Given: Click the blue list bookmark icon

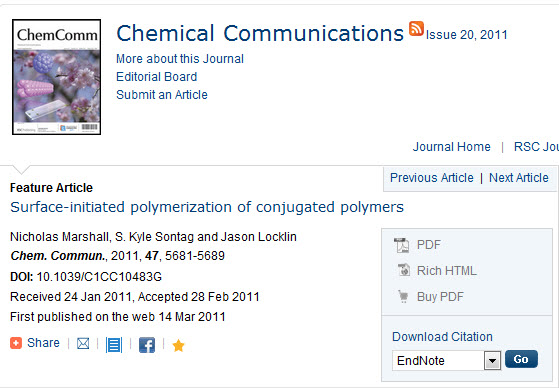Looking at the screenshot, I should [114, 345].
